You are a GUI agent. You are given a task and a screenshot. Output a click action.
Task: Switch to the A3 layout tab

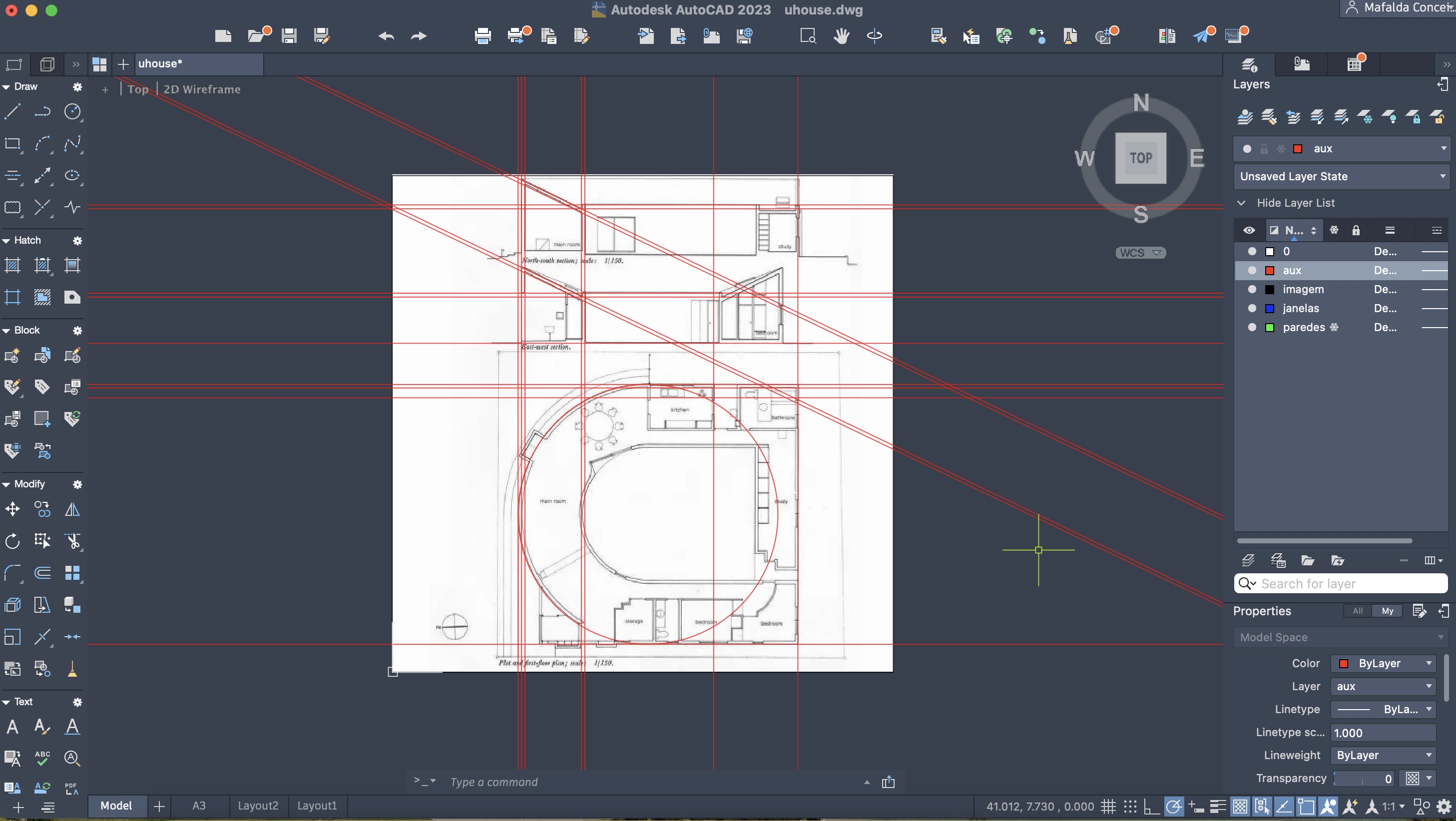point(199,806)
